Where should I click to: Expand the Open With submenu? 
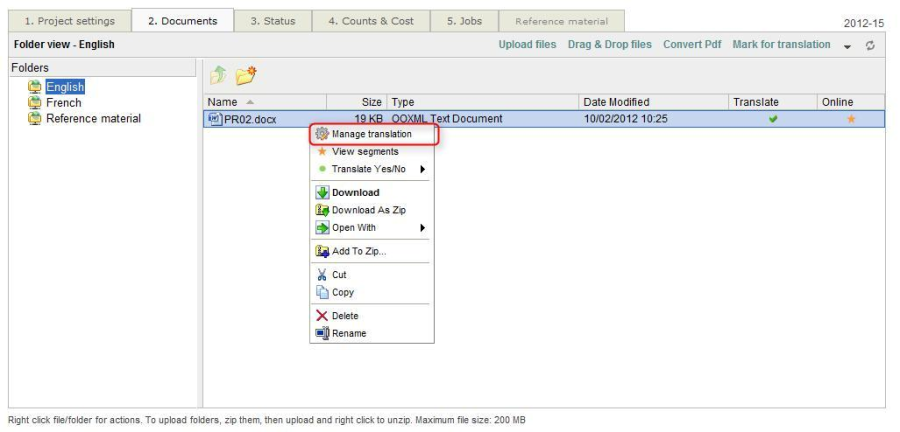tap(423, 228)
